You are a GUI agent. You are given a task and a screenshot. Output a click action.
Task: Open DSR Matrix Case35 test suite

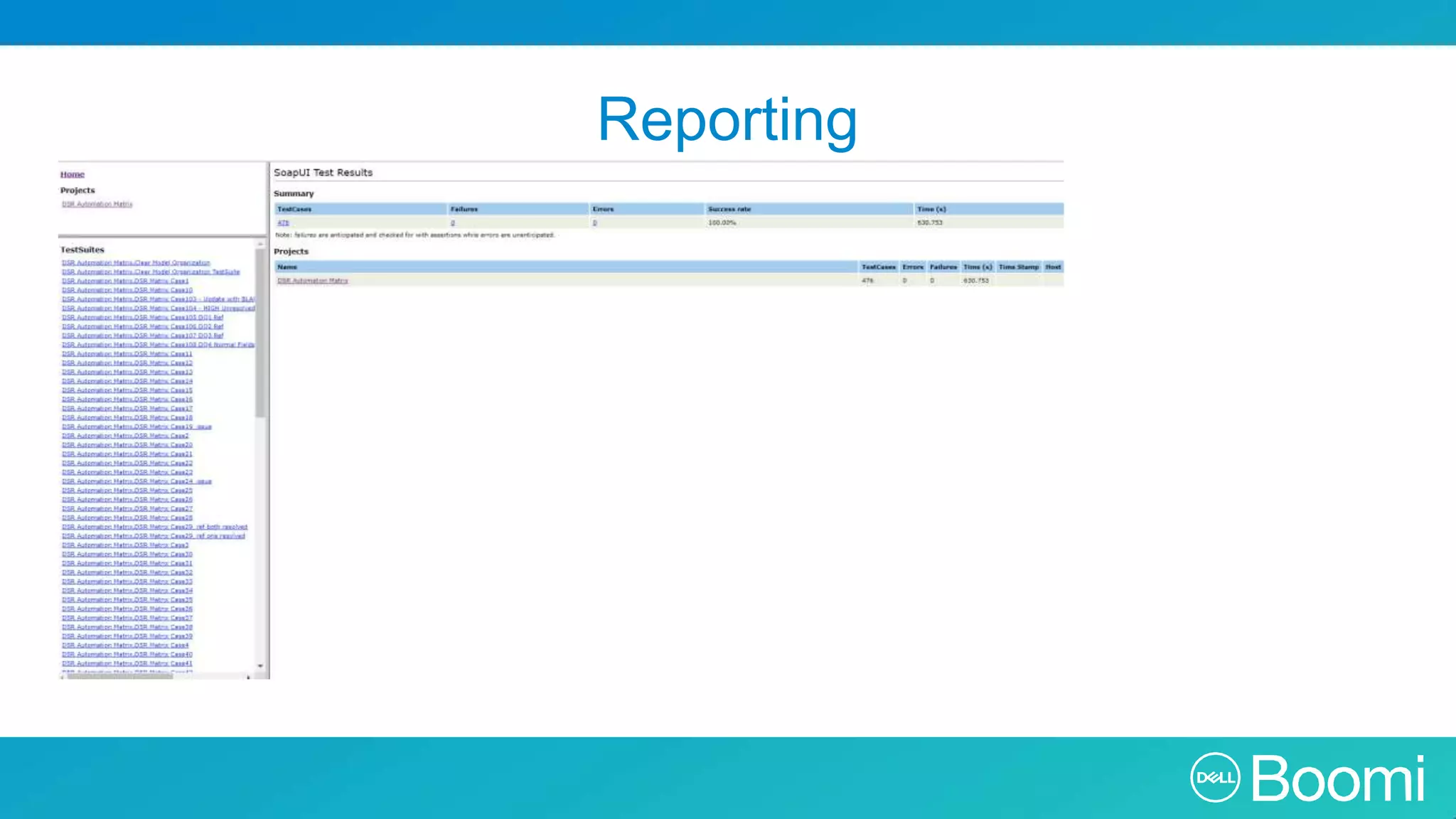coord(127,599)
